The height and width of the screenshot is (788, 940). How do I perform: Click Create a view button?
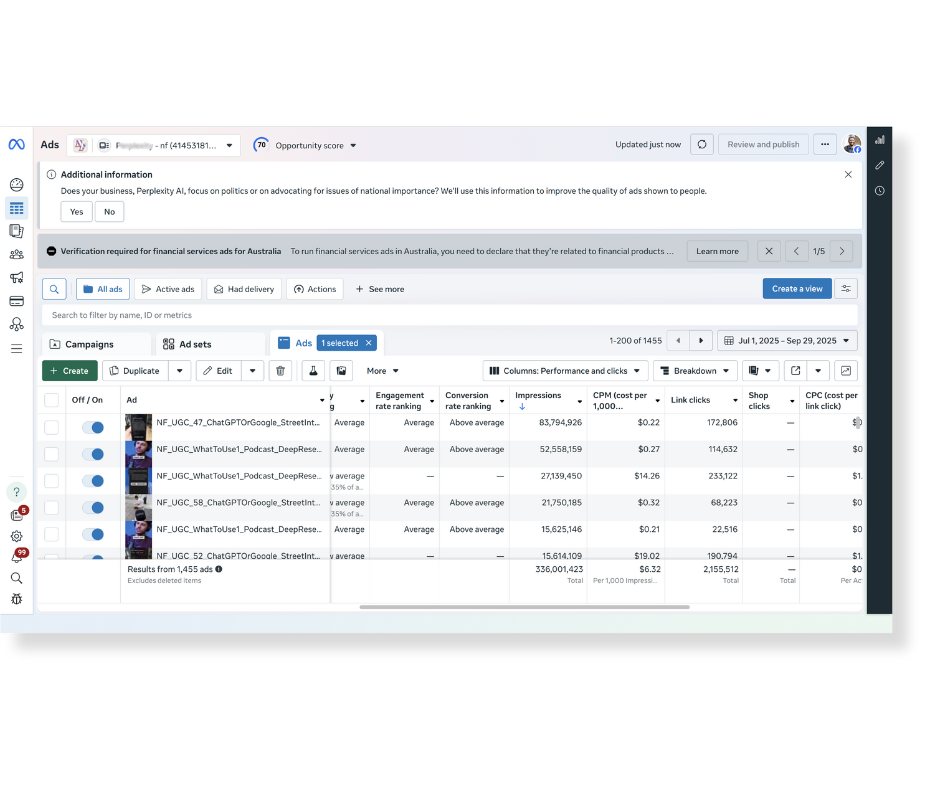797,288
